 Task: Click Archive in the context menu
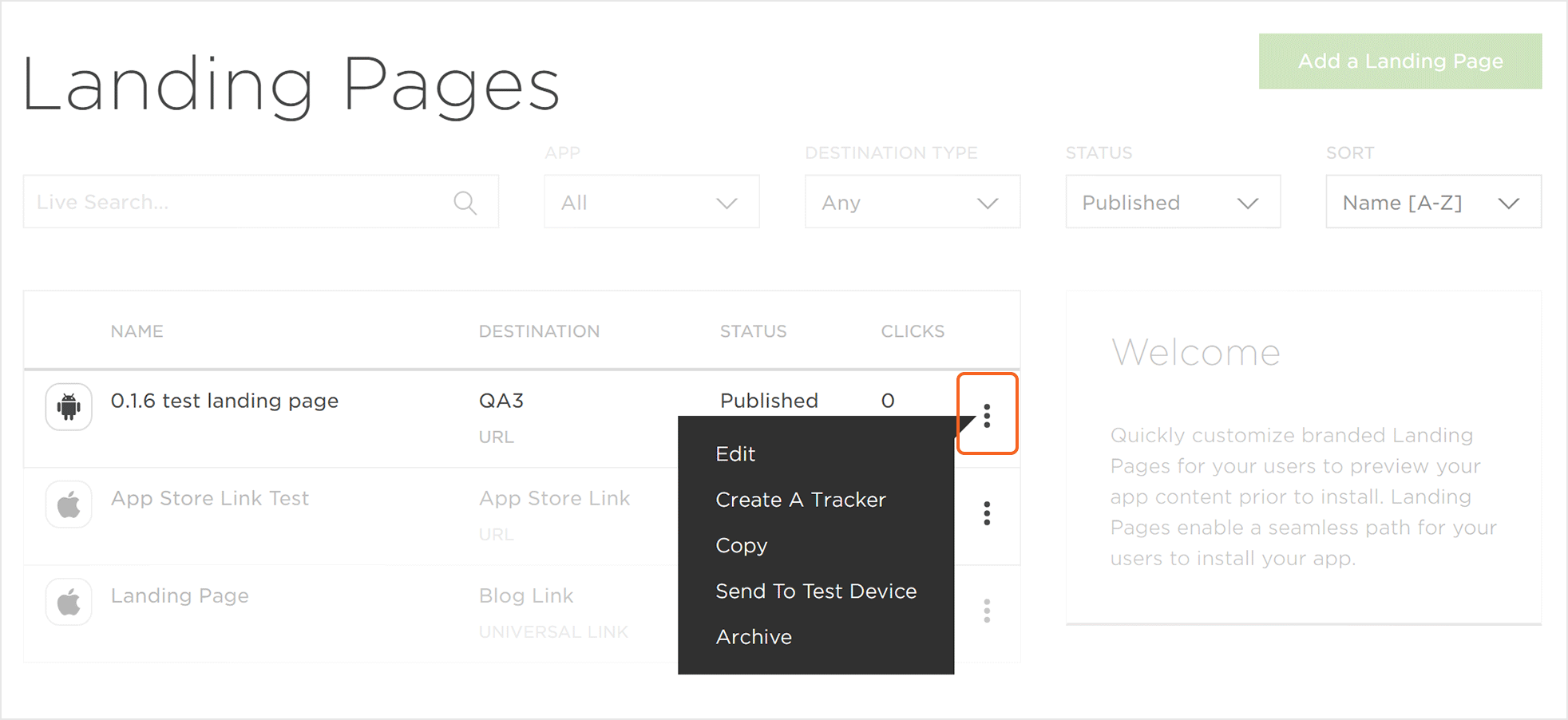pyautogui.click(x=754, y=637)
